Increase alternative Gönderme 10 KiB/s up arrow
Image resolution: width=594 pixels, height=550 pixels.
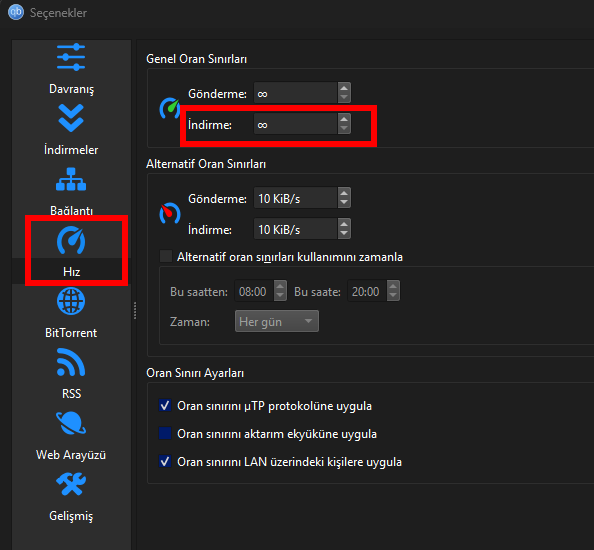click(344, 192)
